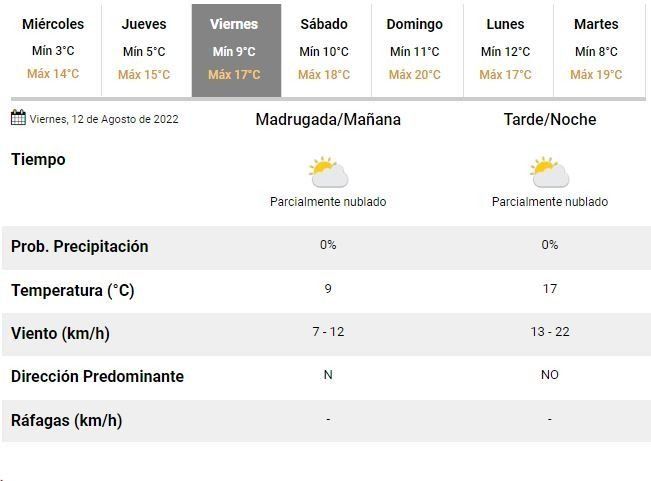Switch to the Jueves tab
The image size is (651, 481).
[x=144, y=49]
